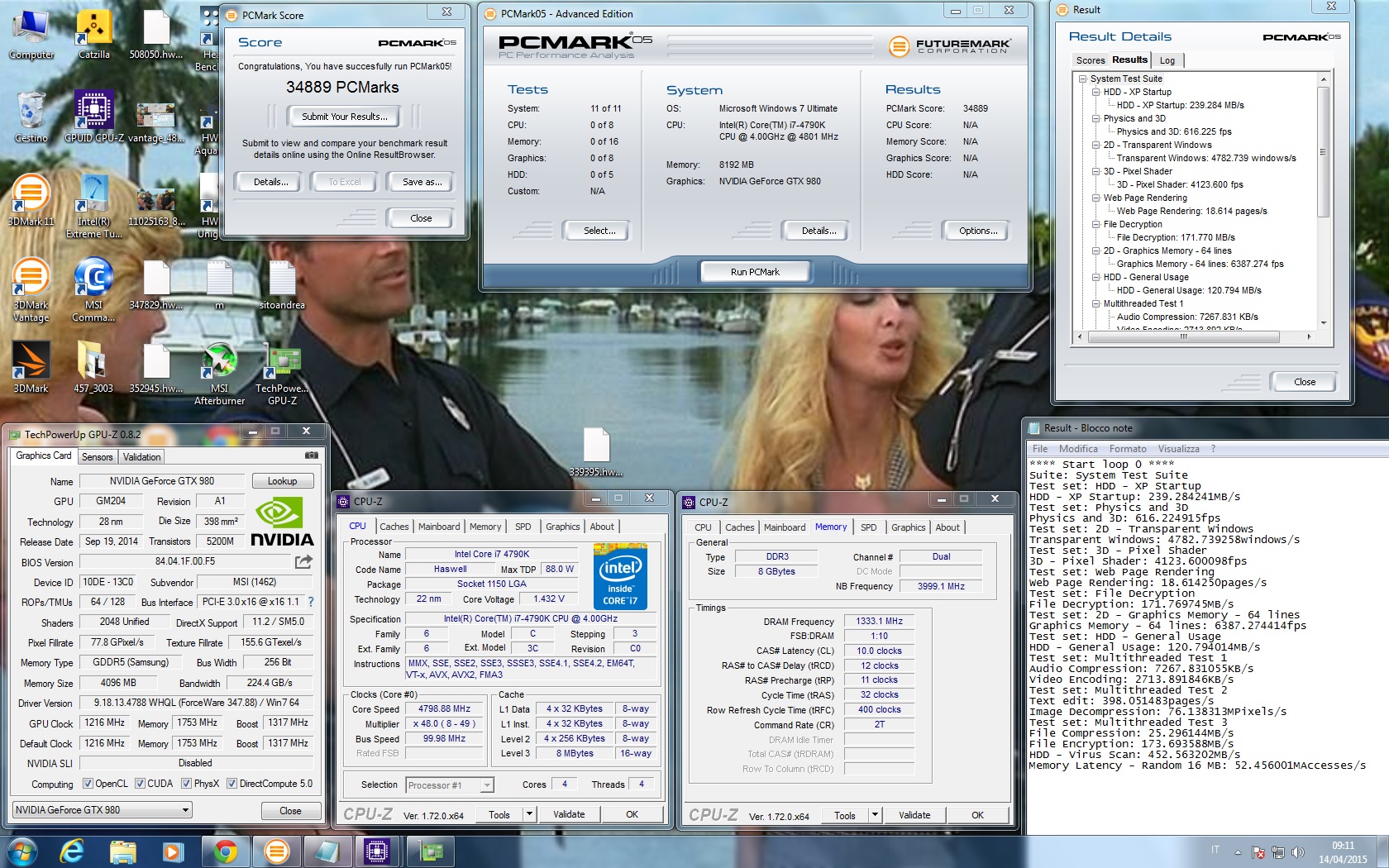The height and width of the screenshot is (868, 1389).
Task: Click GPU-Z screenshot camera icon
Action: pos(312,455)
